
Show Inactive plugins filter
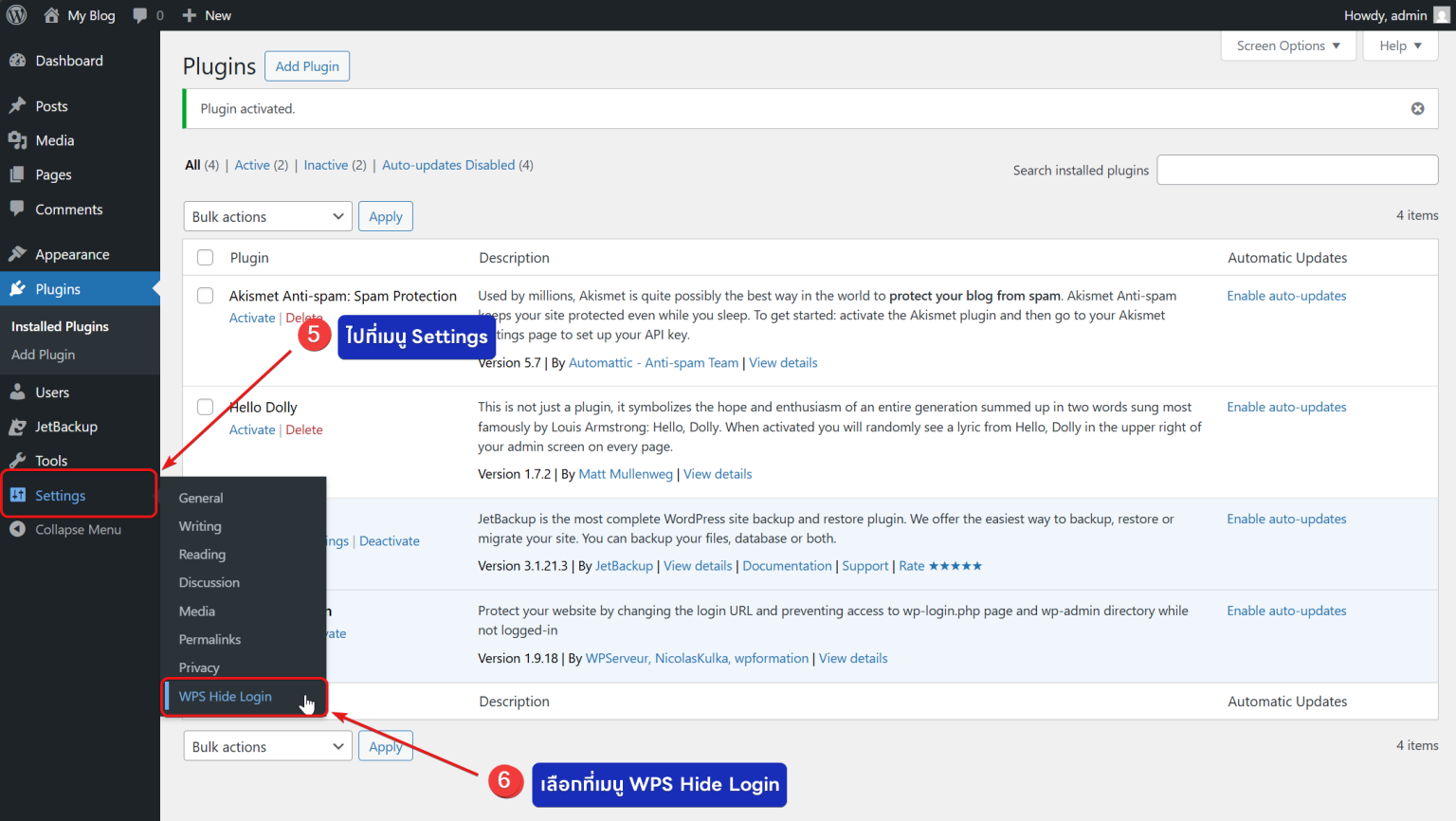click(x=326, y=165)
